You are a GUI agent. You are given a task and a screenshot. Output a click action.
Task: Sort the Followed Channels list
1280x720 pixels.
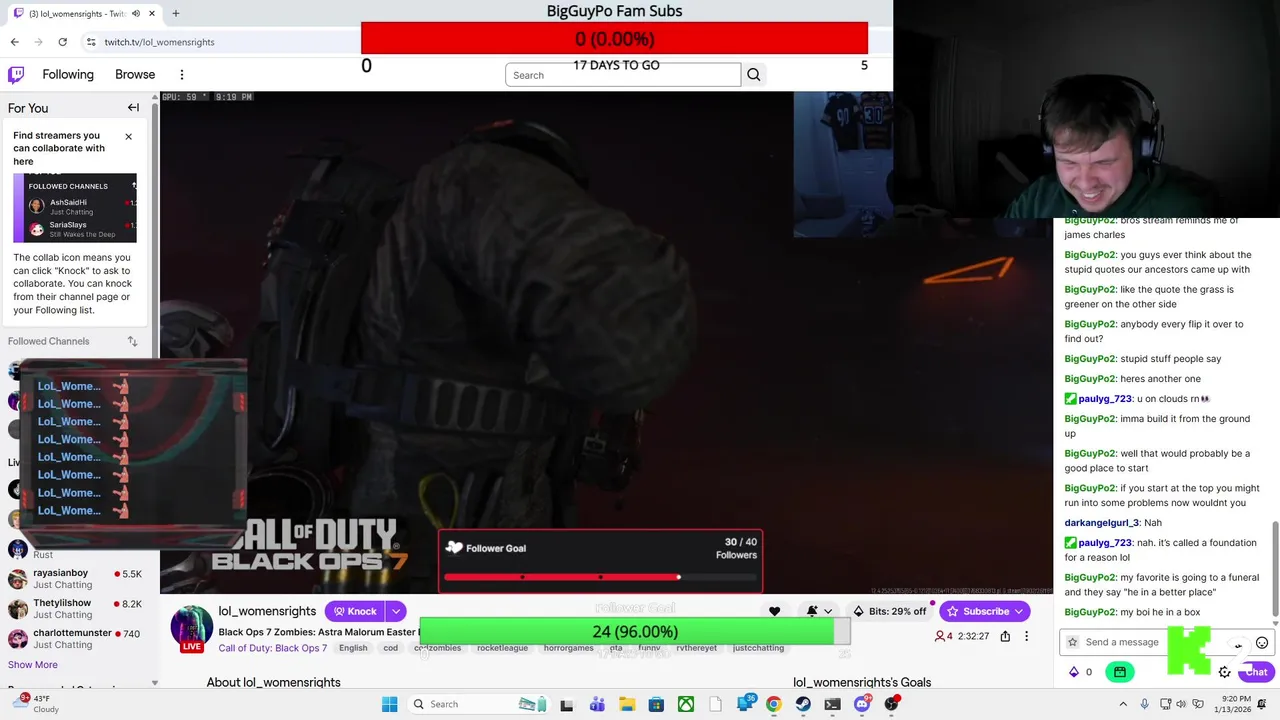(132, 341)
